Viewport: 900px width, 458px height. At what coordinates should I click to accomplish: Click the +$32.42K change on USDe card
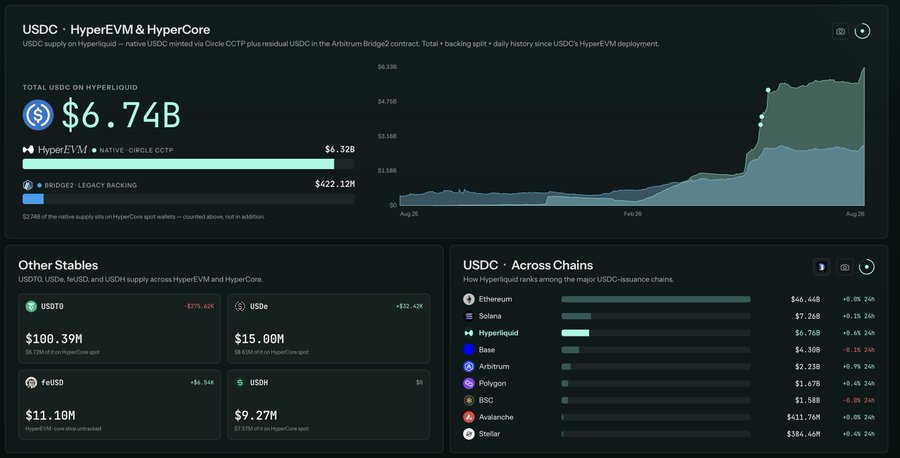[x=409, y=306]
